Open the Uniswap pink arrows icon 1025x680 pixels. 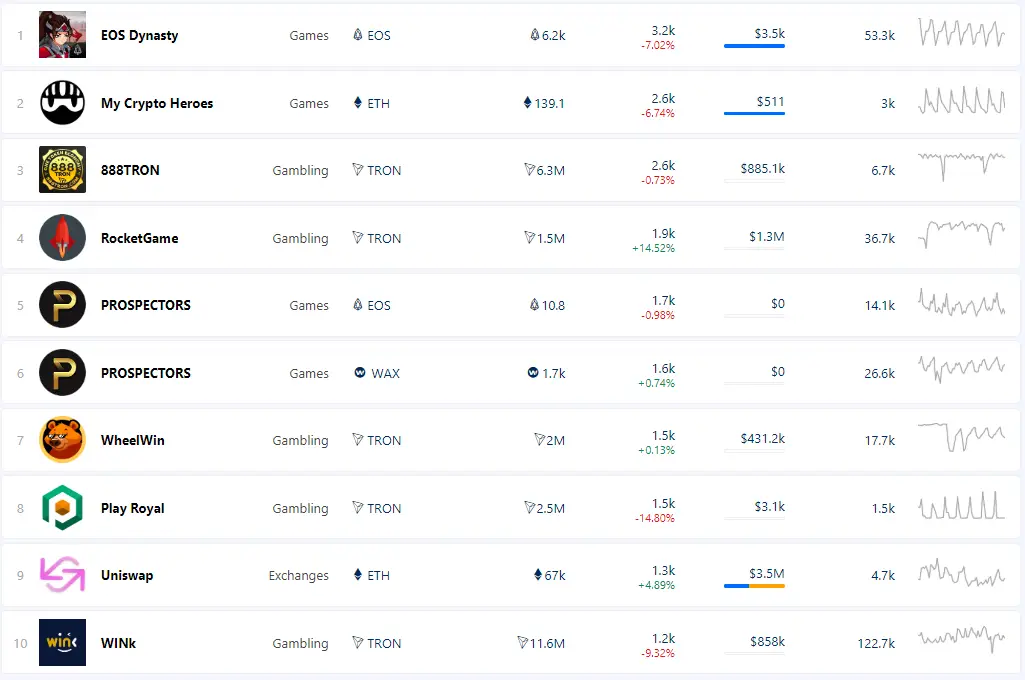(x=62, y=575)
